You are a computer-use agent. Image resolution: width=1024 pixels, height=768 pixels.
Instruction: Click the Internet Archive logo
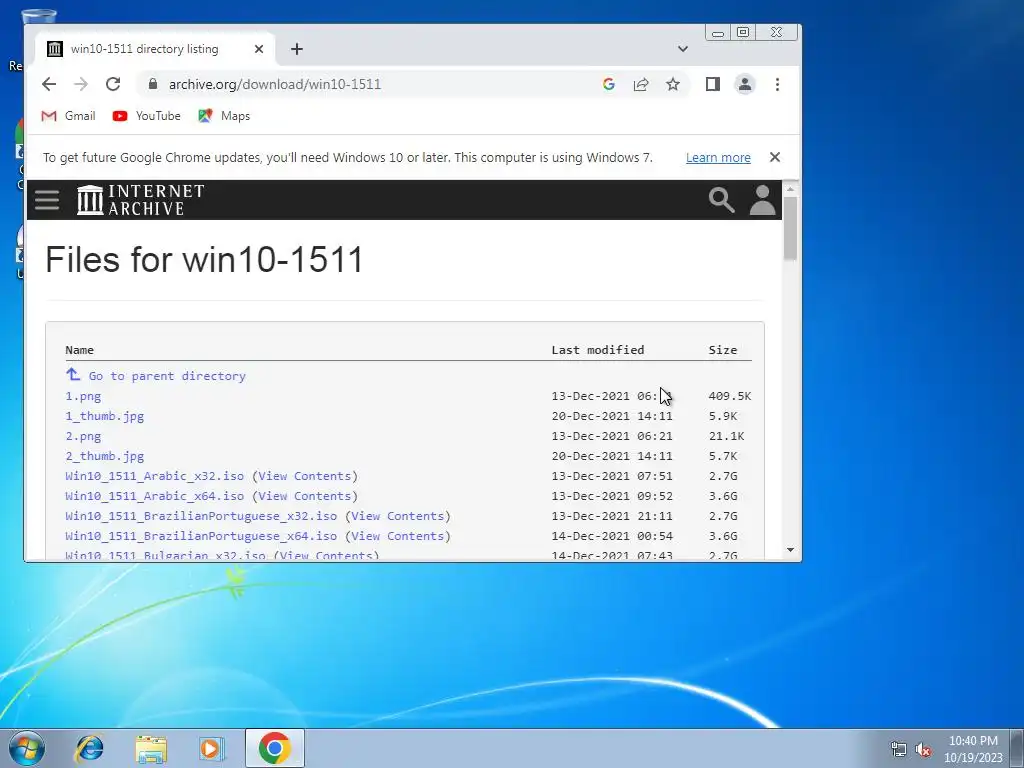[x=140, y=200]
